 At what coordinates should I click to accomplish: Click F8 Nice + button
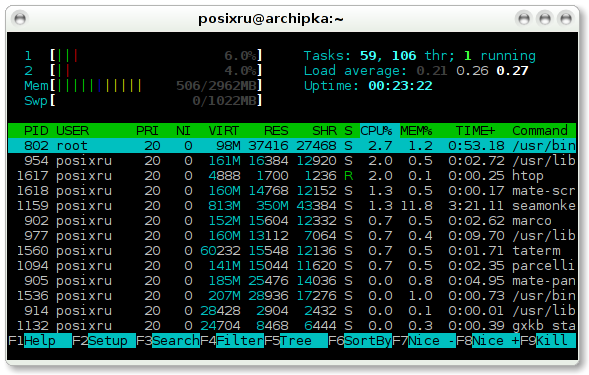point(488,340)
